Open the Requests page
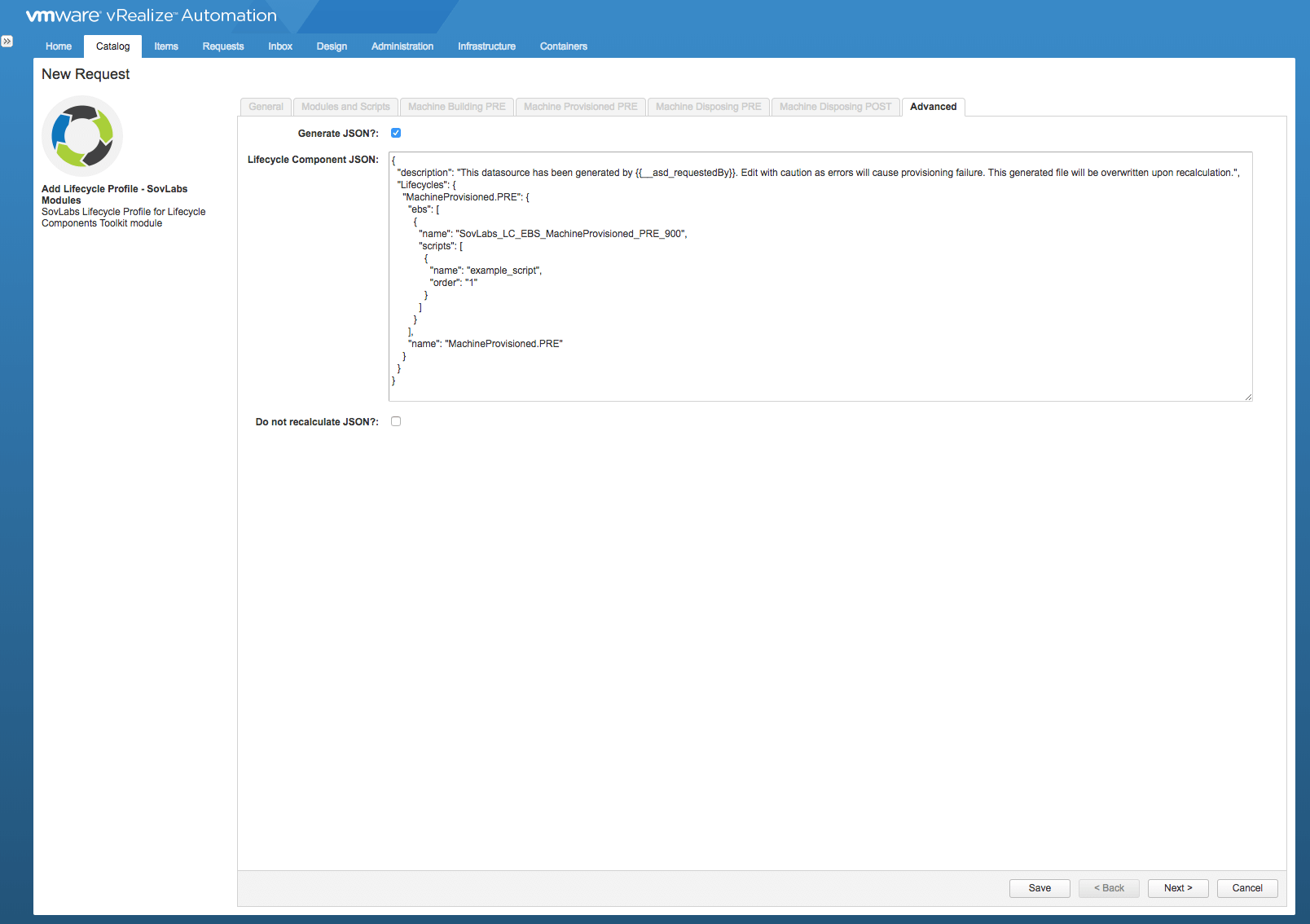This screenshot has width=1310, height=924. pyautogui.click(x=222, y=46)
